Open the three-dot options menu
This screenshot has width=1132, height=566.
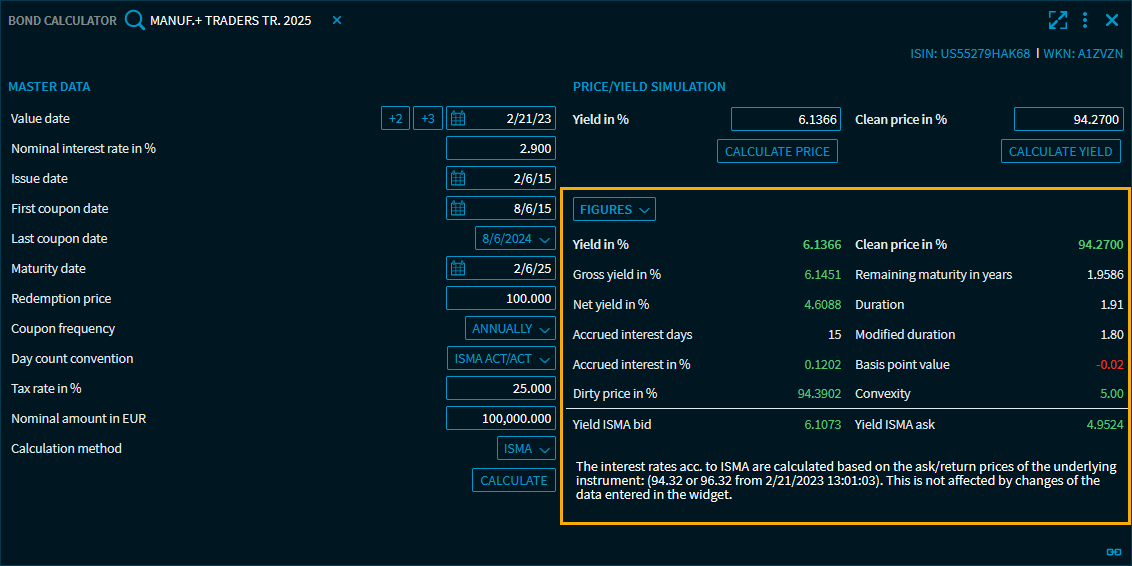click(1085, 20)
